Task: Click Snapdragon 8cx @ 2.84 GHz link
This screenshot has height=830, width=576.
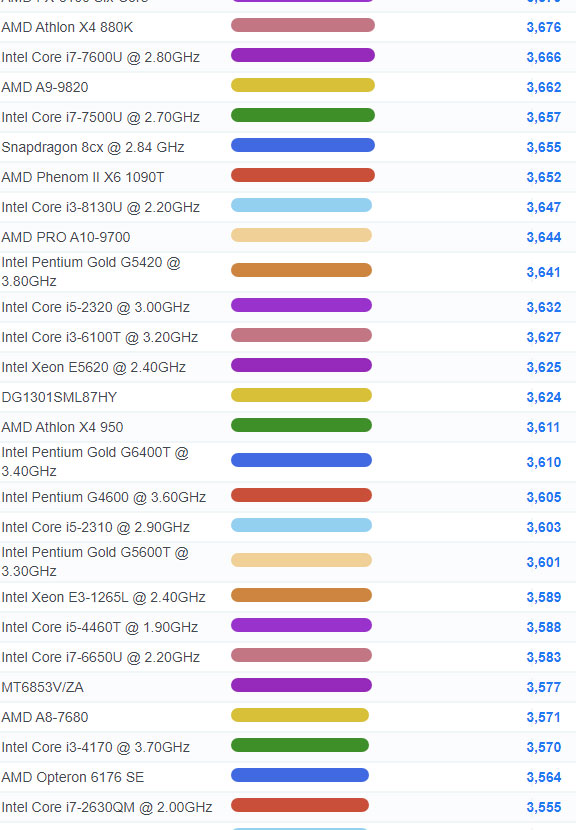Action: click(93, 147)
